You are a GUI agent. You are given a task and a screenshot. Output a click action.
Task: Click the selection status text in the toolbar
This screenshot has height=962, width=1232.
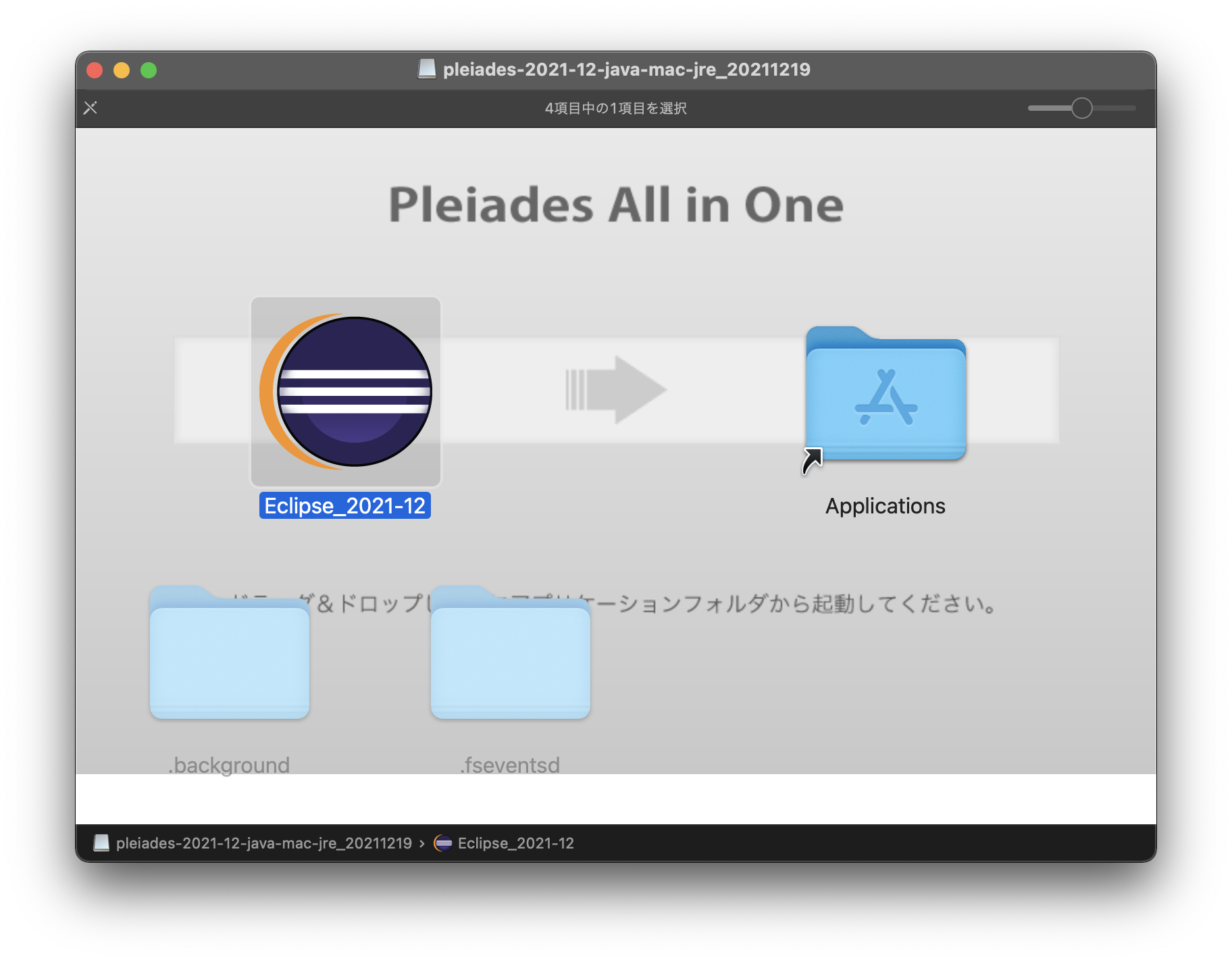pos(615,107)
